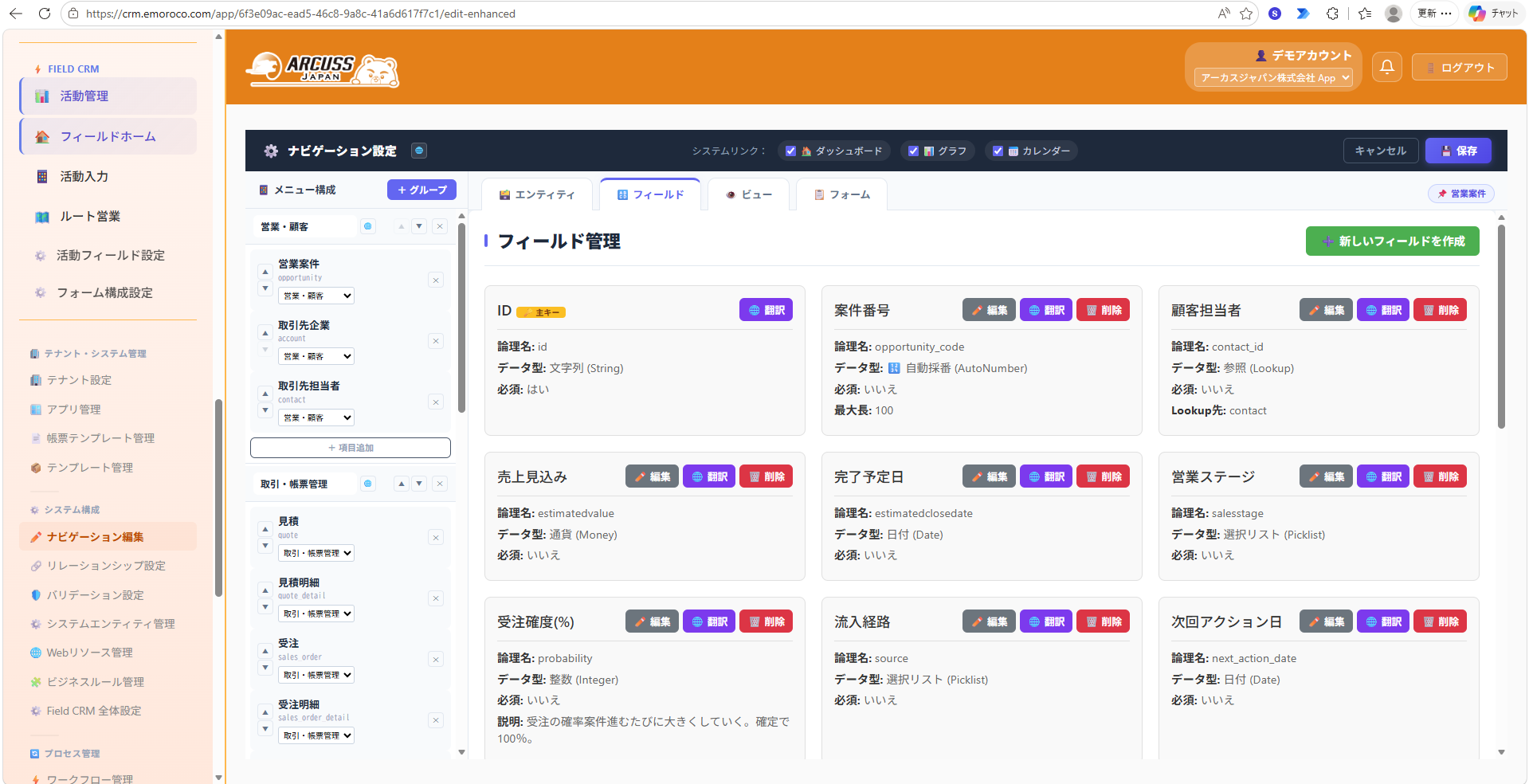
Task: Click ARCUSS JAPAN logo
Action: (323, 69)
